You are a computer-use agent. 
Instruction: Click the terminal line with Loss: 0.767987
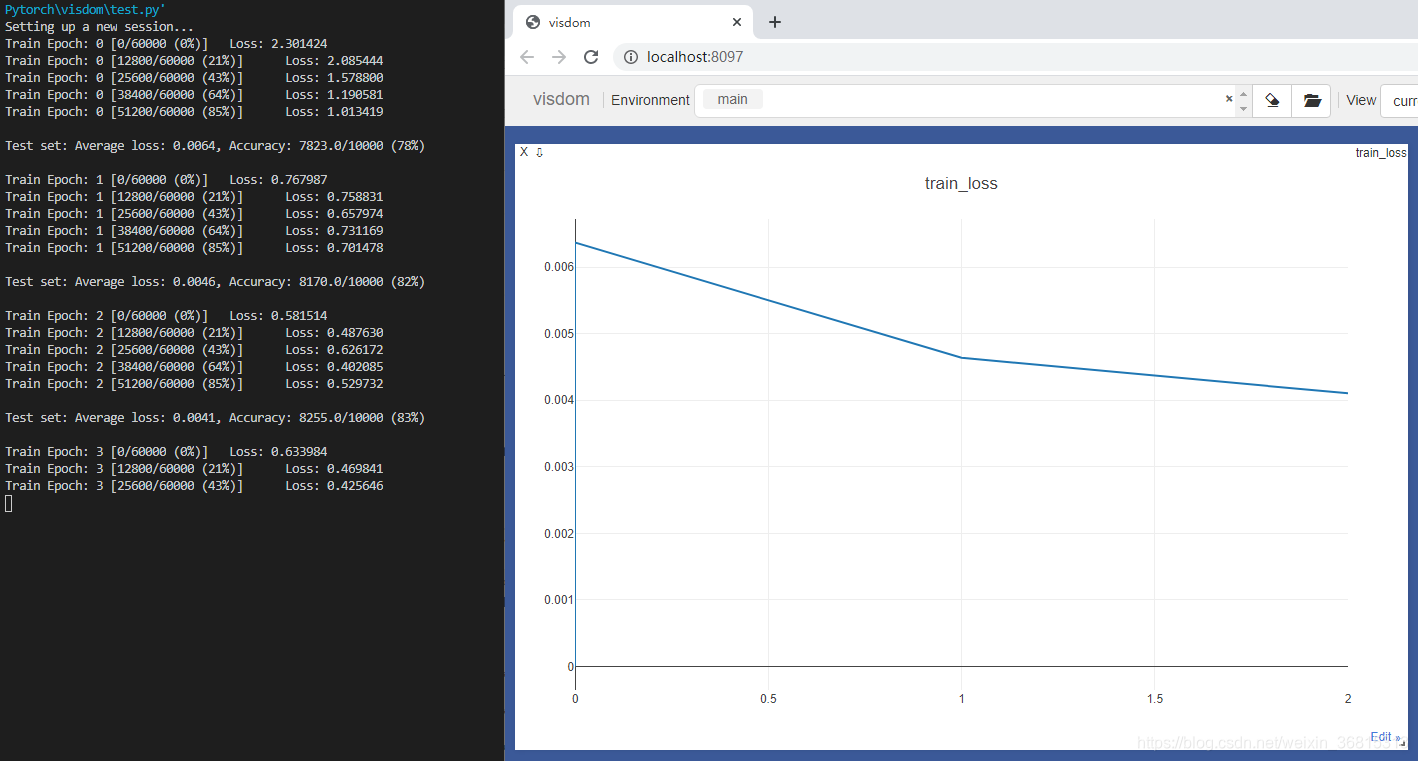[166, 179]
